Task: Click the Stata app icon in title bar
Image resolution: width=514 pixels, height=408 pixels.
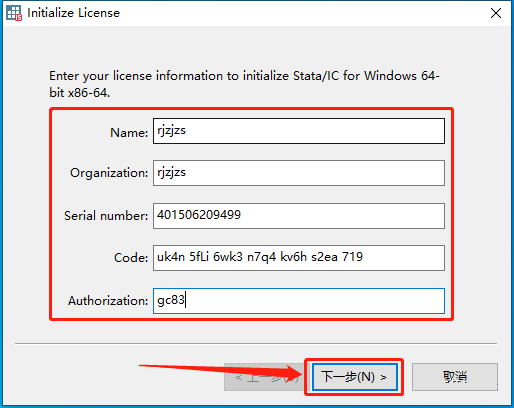Action: 14,13
